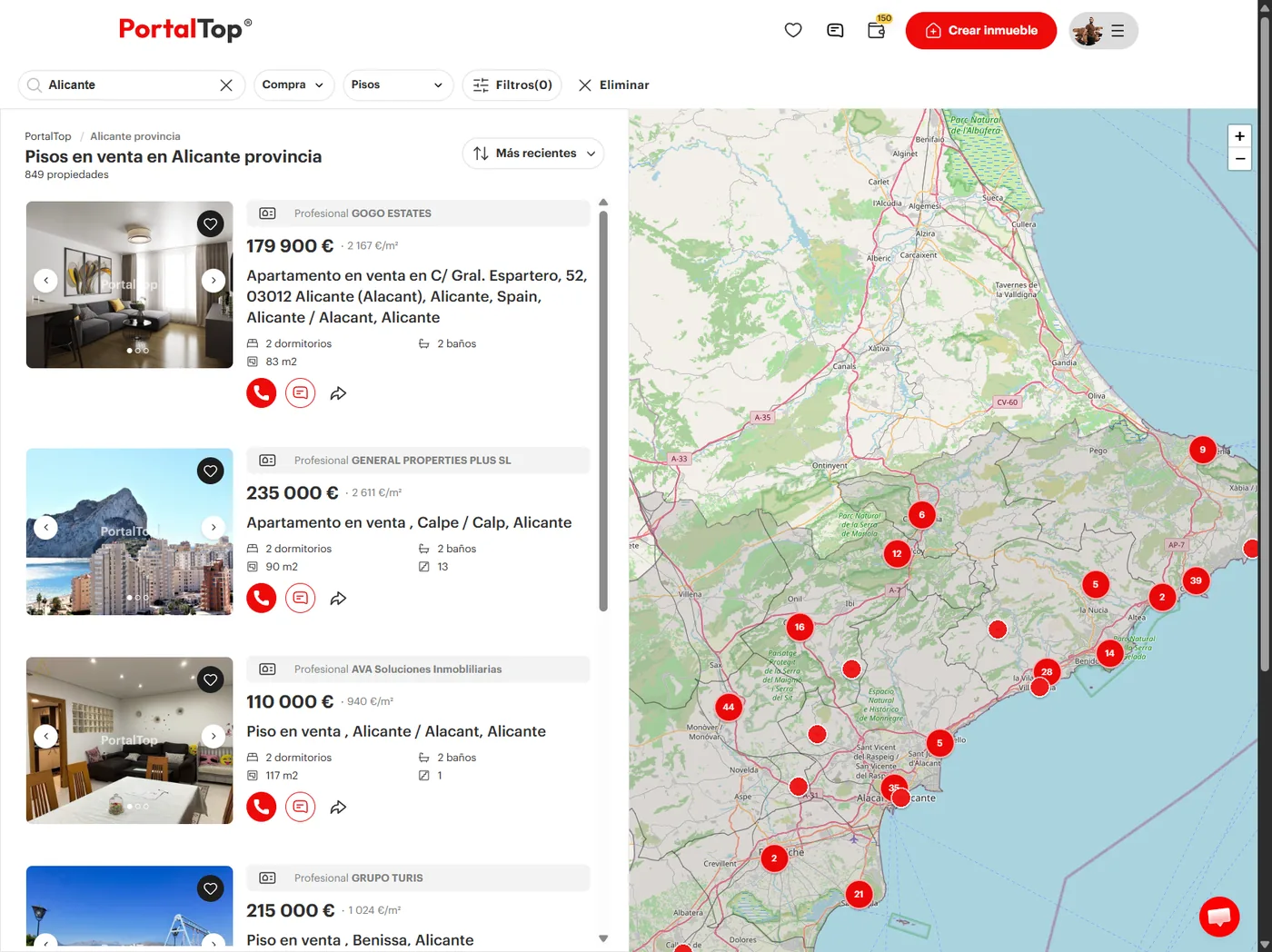The height and width of the screenshot is (952, 1272).
Task: Go to PortalTop breadcrumb link
Action: tap(48, 136)
